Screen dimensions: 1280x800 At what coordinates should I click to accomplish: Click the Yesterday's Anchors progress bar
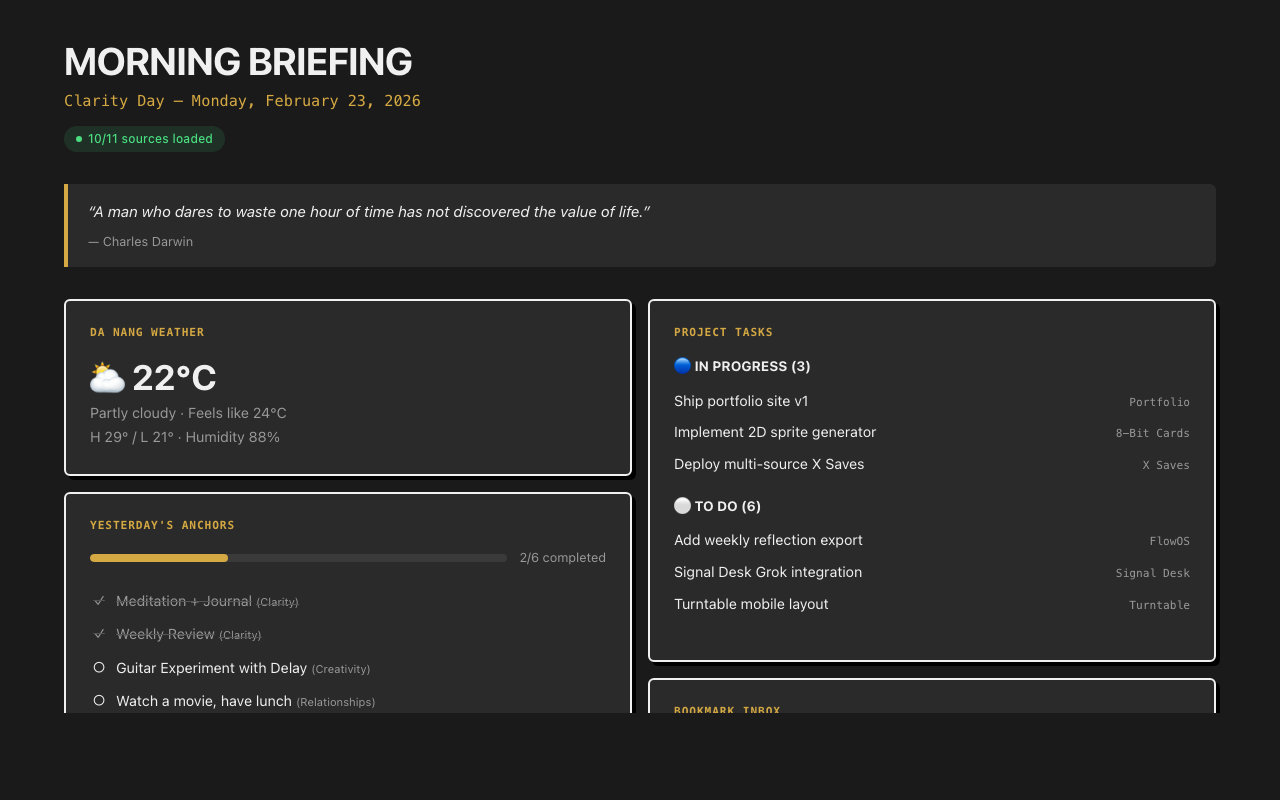pyautogui.click(x=298, y=557)
